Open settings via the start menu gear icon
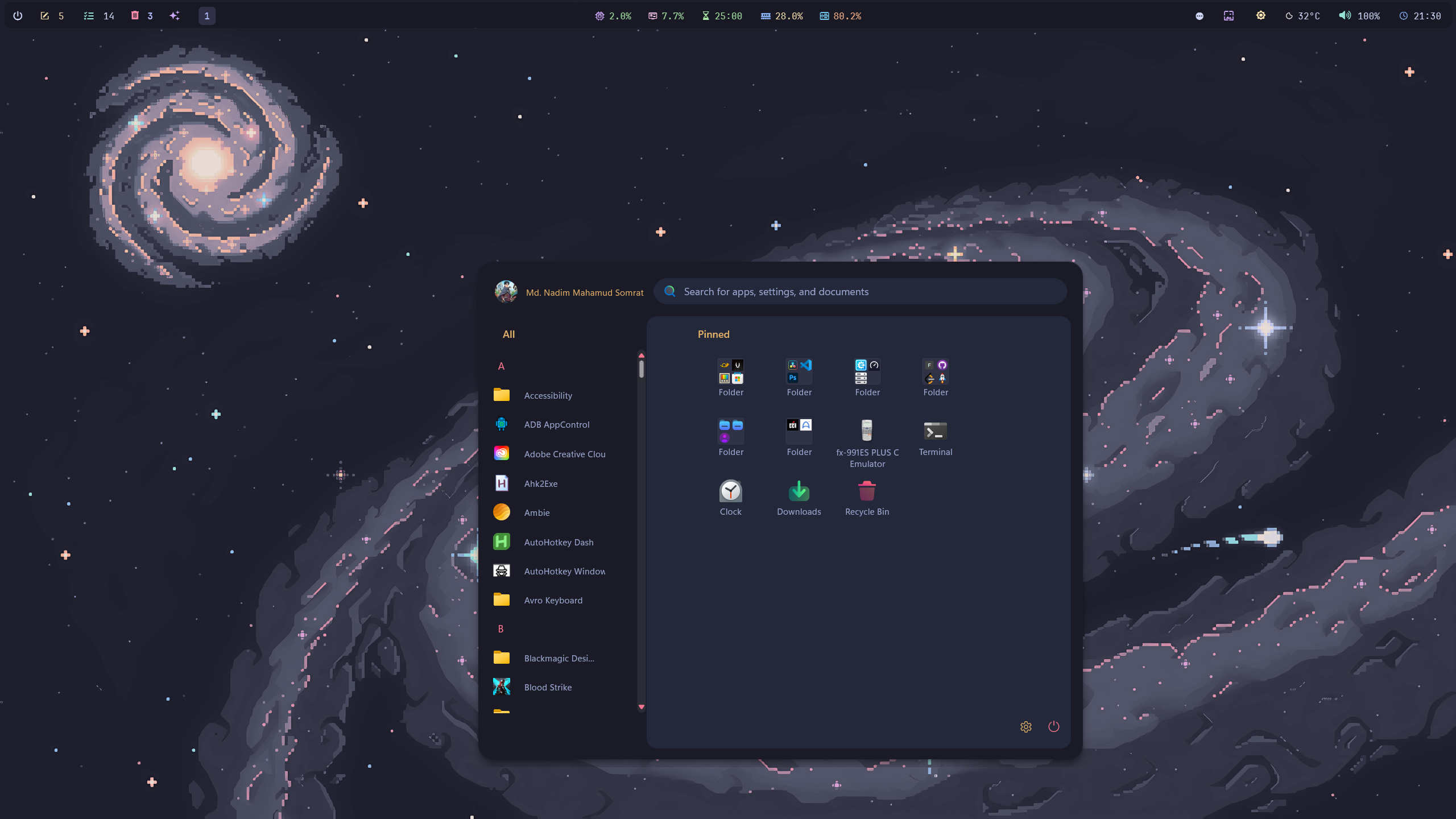1456x819 pixels. tap(1026, 727)
